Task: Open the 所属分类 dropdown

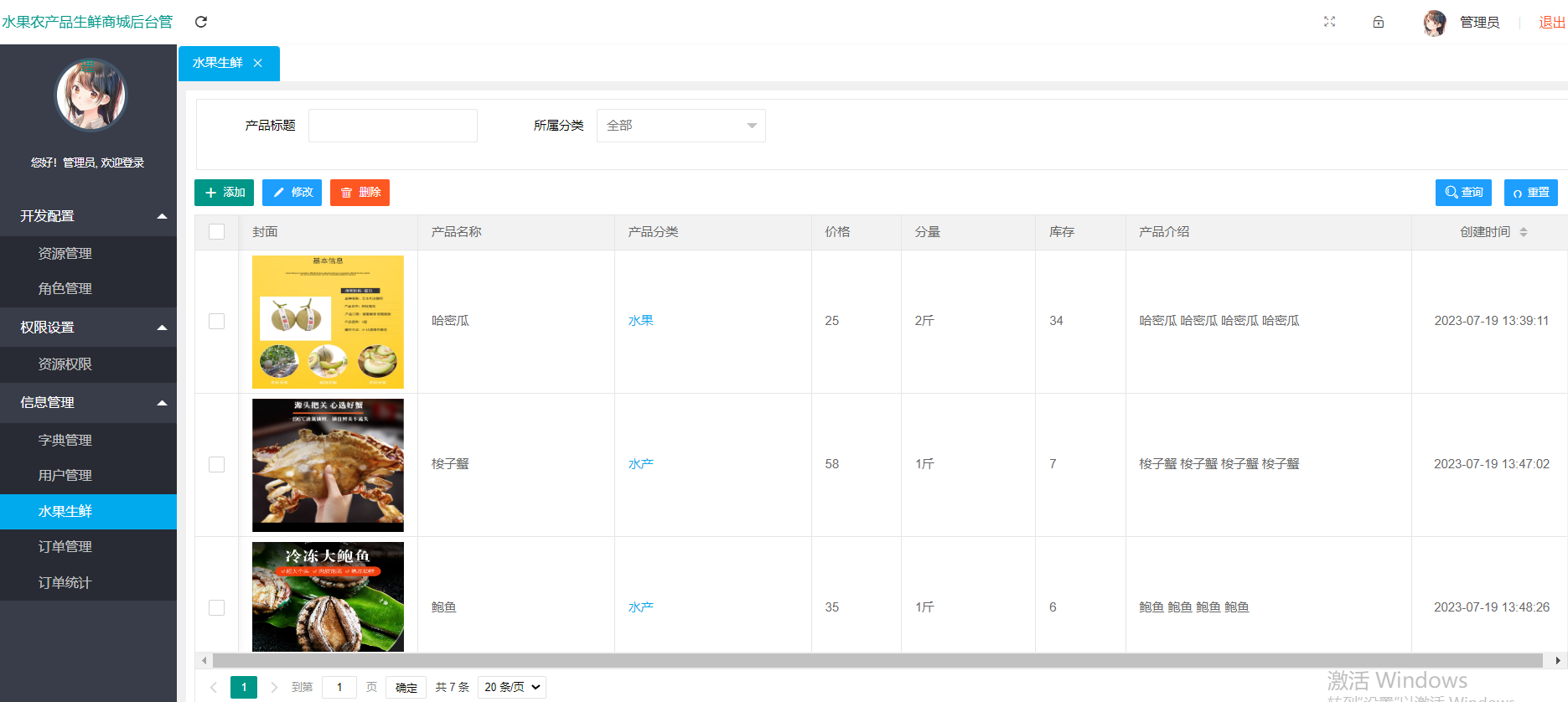Action: click(x=681, y=126)
